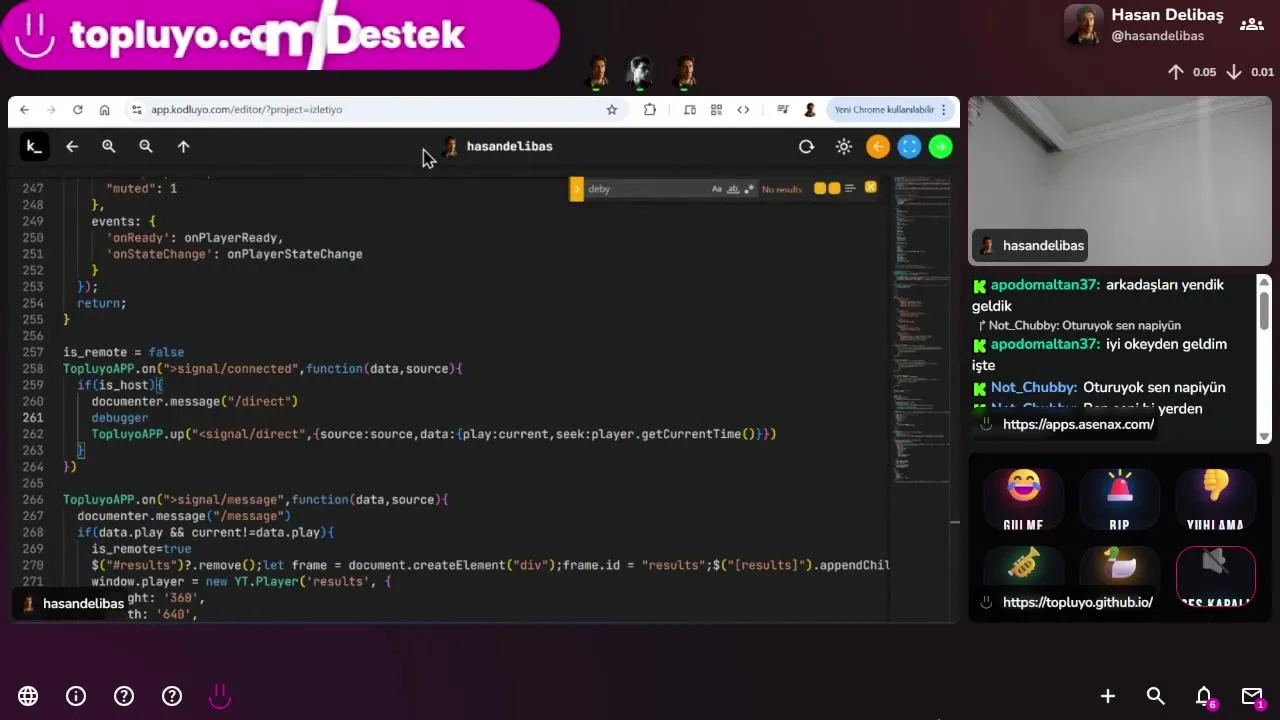Open https://apps.asenax.com/ link

1078,424
